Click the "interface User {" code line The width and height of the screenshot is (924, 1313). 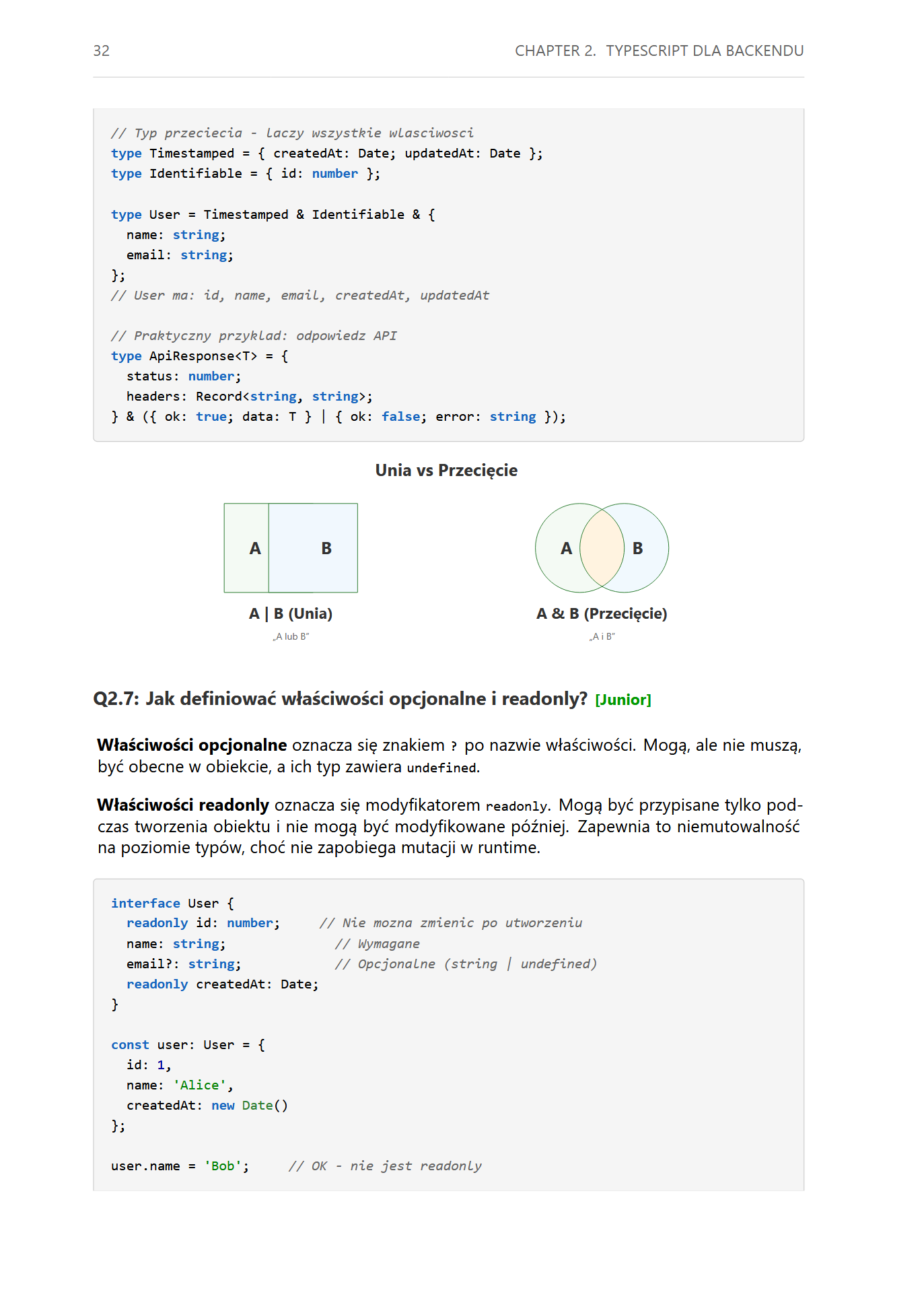point(172,904)
